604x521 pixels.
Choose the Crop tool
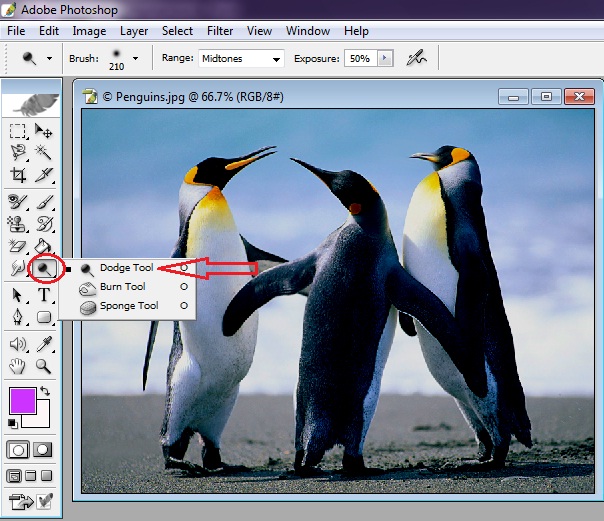point(17,174)
